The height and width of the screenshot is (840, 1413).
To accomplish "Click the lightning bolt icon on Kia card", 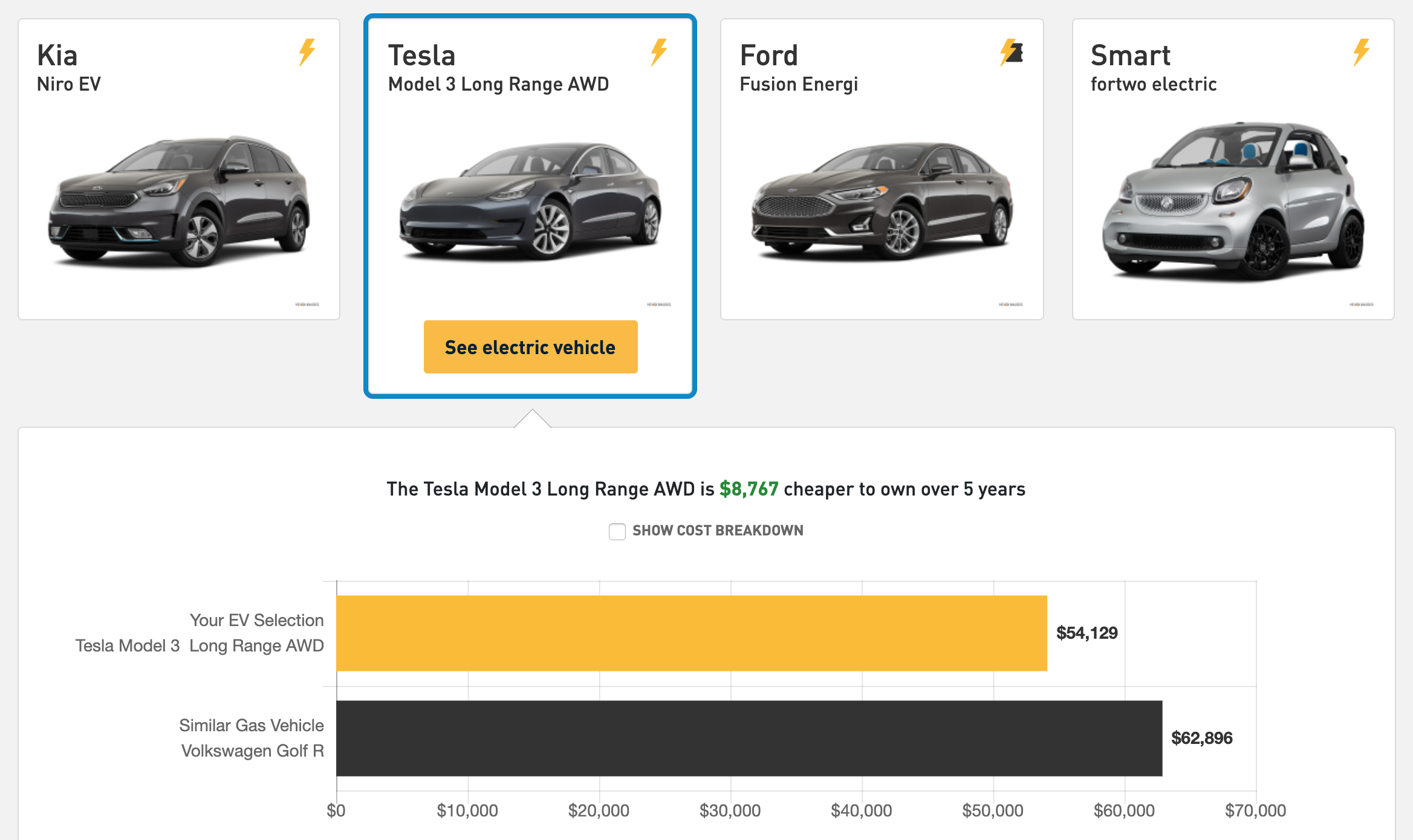I will [x=307, y=52].
